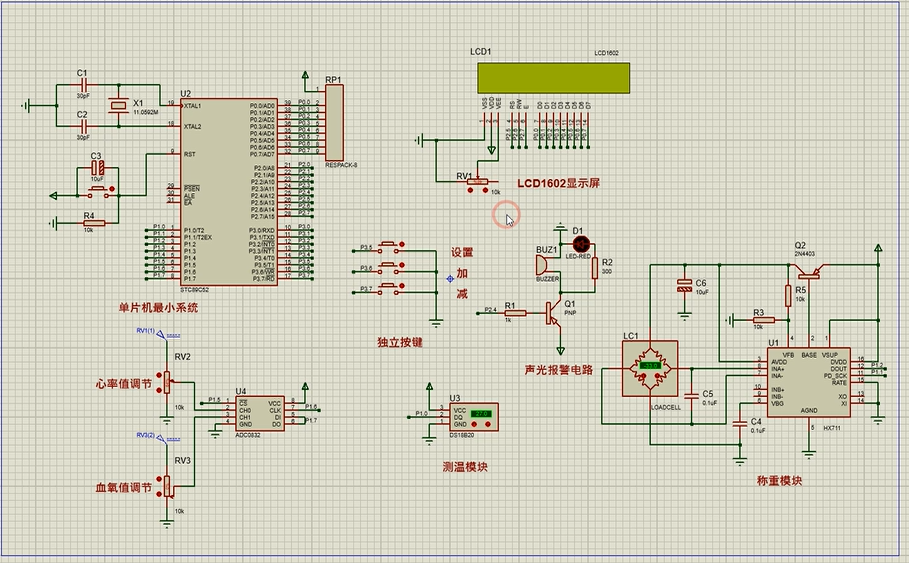The width and height of the screenshot is (909, 563).
Task: Click the green LCD1602 display screen
Action: click(x=553, y=77)
